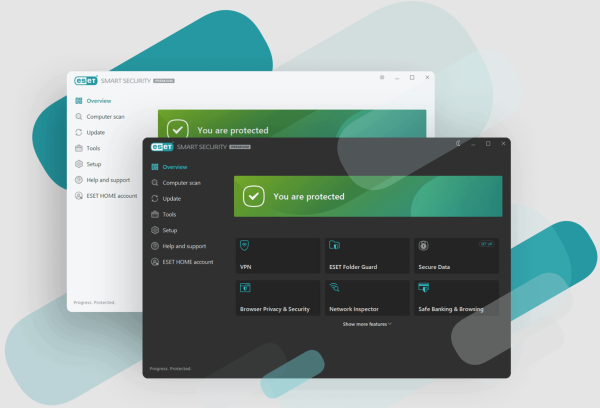Open Browser Privacy & Security tile

pos(278,298)
